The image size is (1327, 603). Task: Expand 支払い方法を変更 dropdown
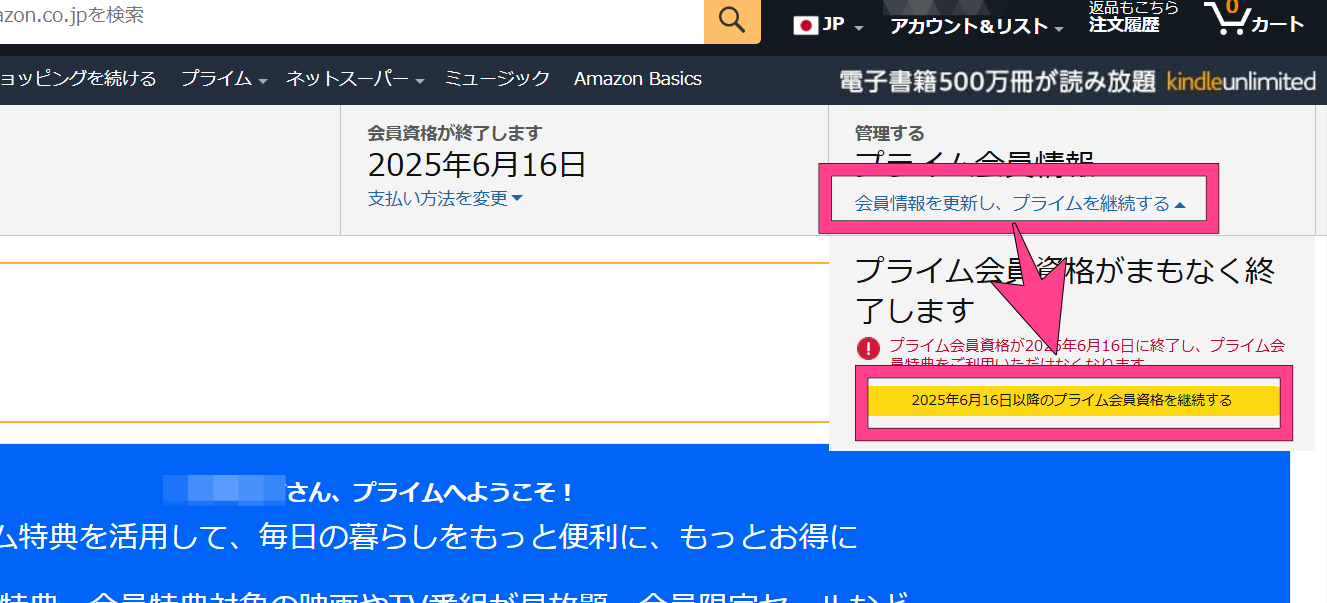pos(445,198)
